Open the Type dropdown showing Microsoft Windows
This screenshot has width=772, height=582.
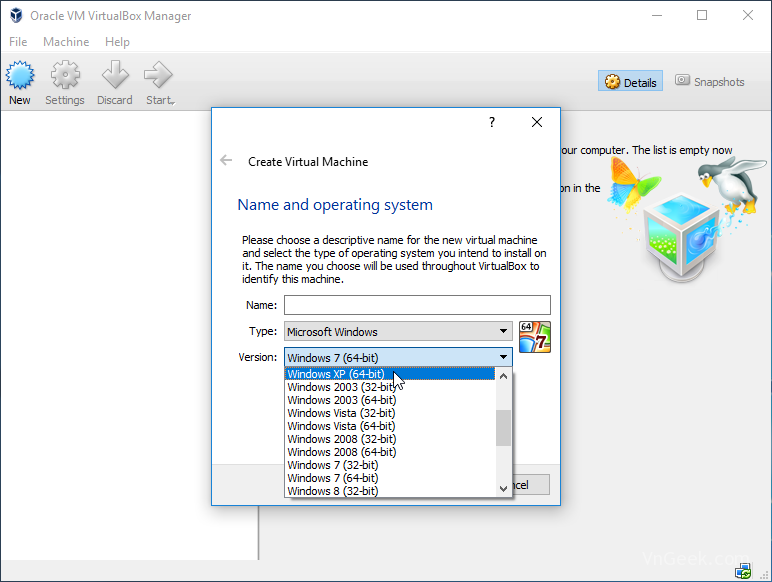[x=398, y=331]
